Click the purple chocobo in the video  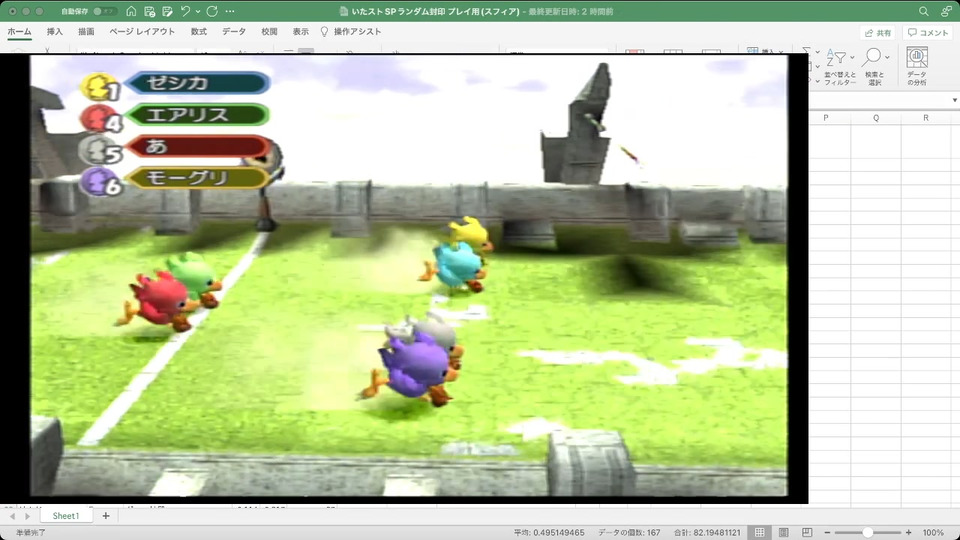click(412, 369)
